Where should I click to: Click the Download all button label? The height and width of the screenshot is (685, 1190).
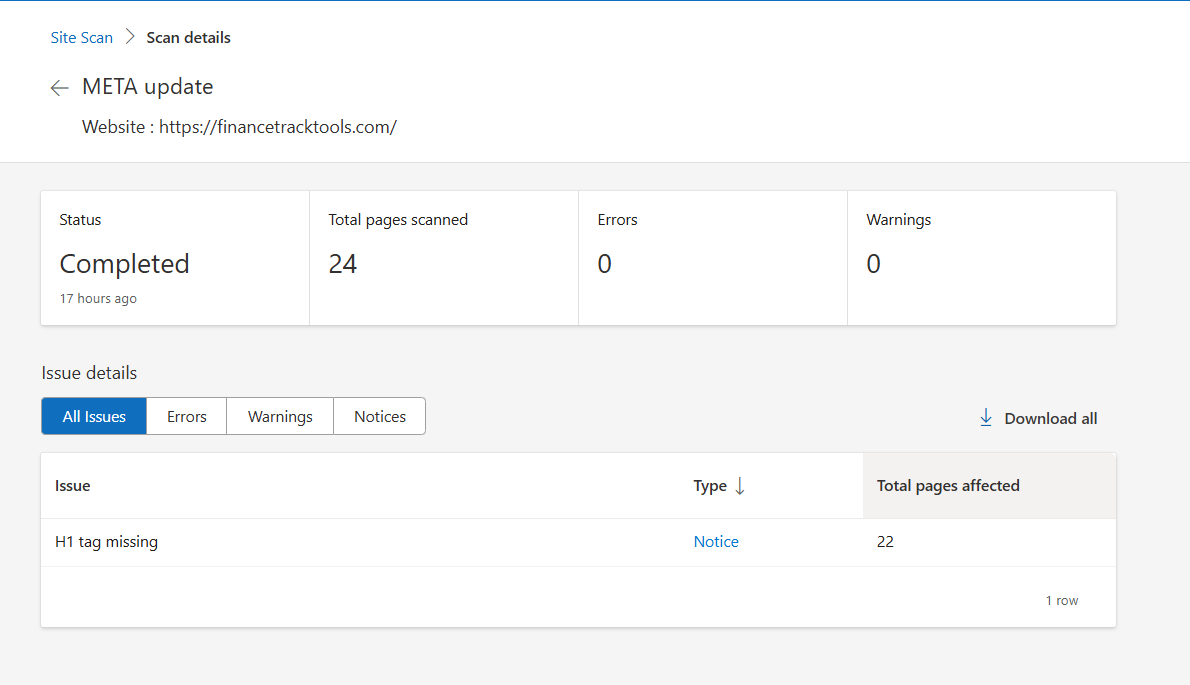point(1050,419)
